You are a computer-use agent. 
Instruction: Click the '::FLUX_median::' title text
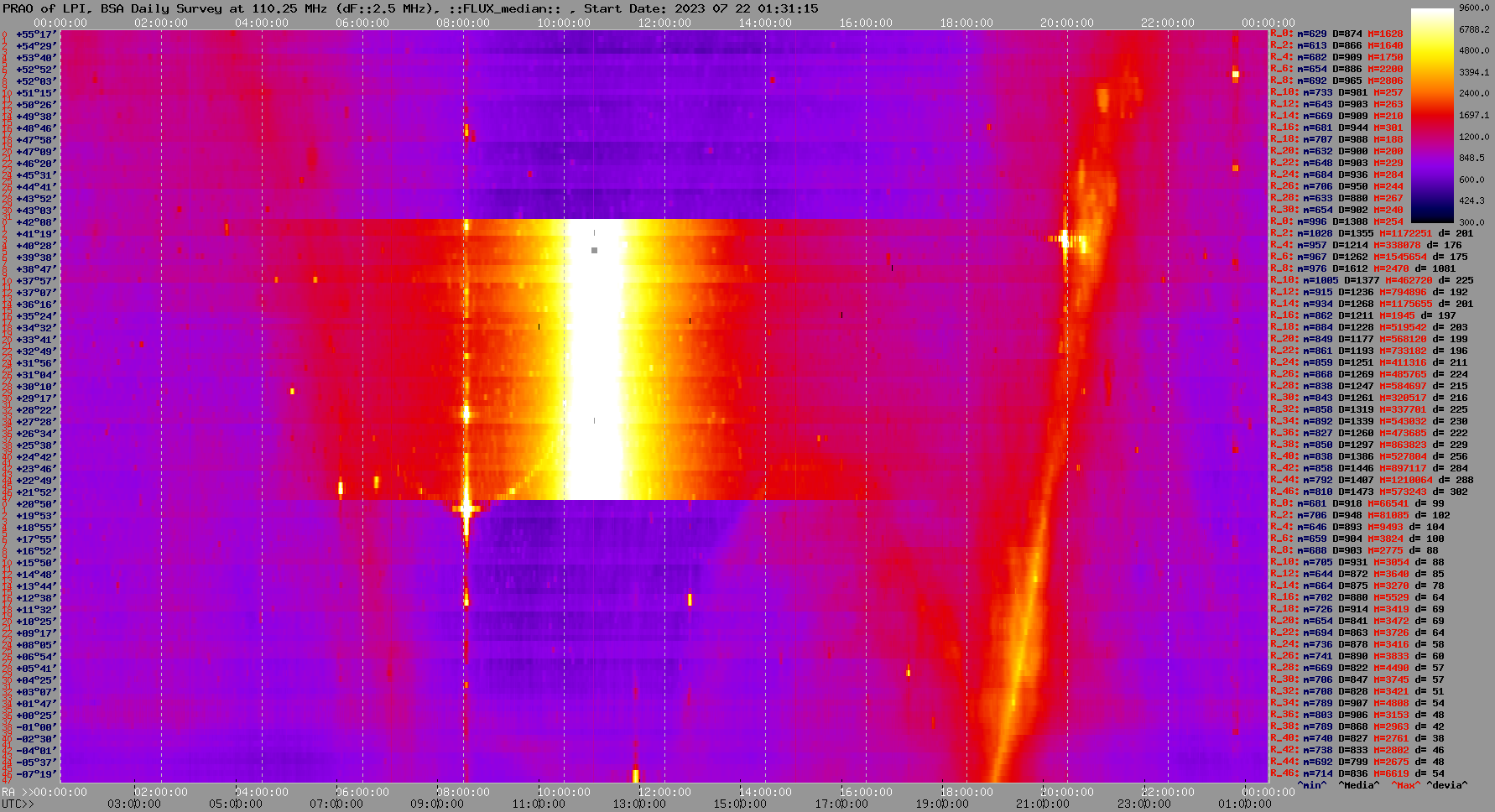505,8
